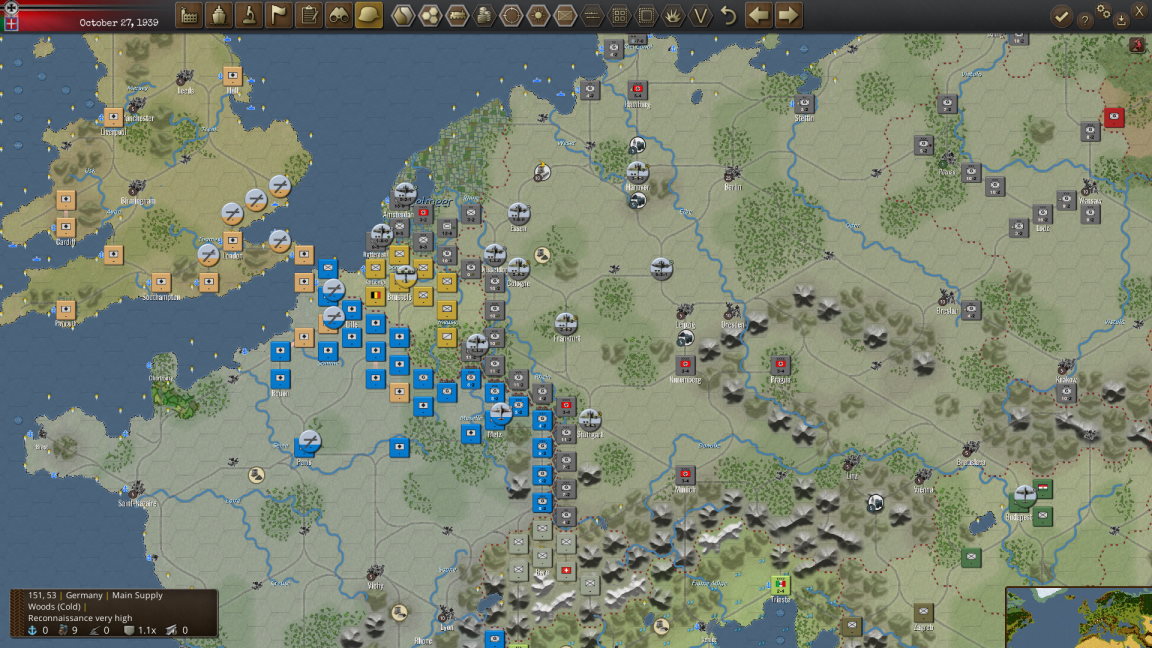Screen dimensions: 1152x648
Task: Toggle the railway train overlay
Action: 457,15
